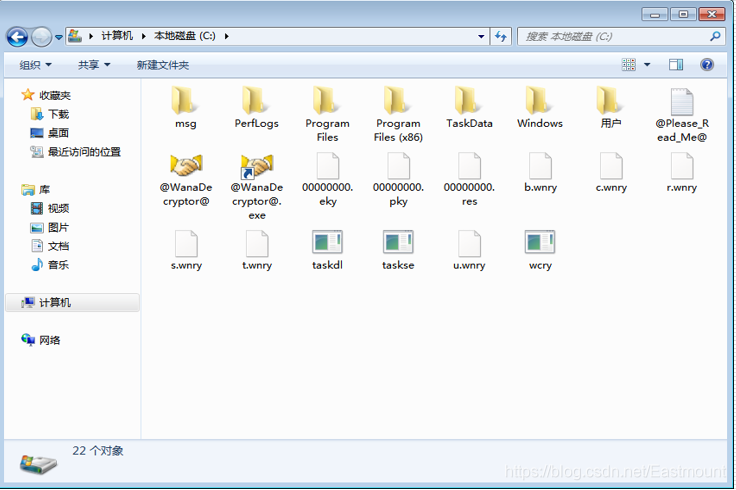
Task: Open the 共享 menu
Action: (x=94, y=65)
